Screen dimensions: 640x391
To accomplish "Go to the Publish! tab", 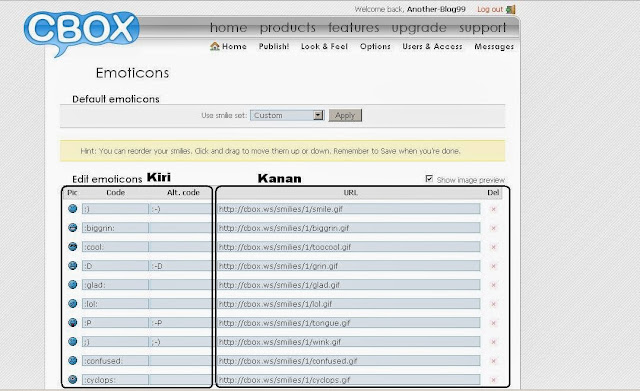I will [x=274, y=47].
